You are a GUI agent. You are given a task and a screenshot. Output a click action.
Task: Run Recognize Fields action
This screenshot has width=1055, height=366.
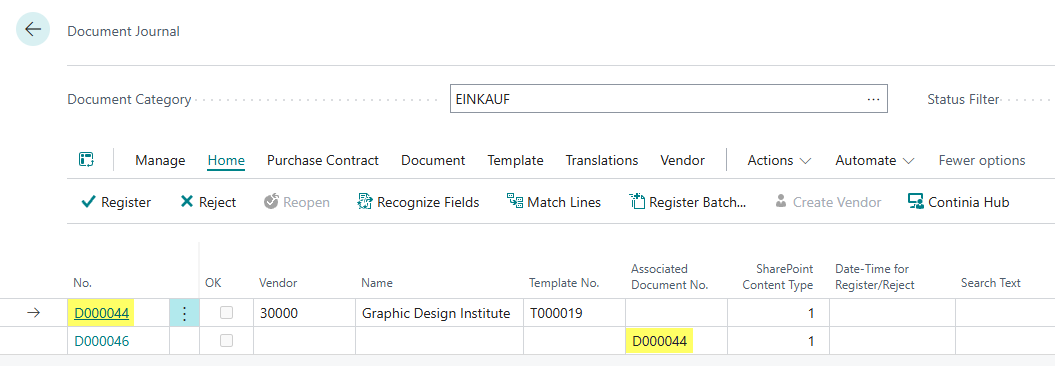418,202
